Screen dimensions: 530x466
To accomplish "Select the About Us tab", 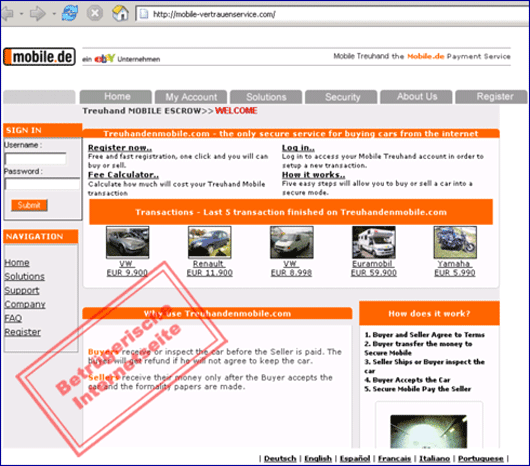I will coord(416,97).
